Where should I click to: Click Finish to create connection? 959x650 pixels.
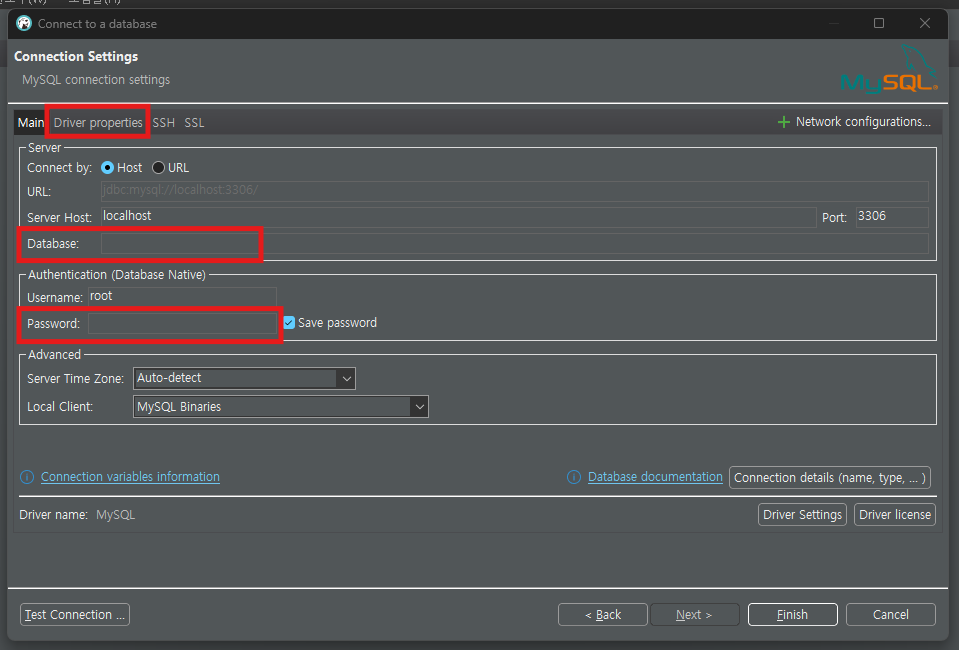point(793,615)
